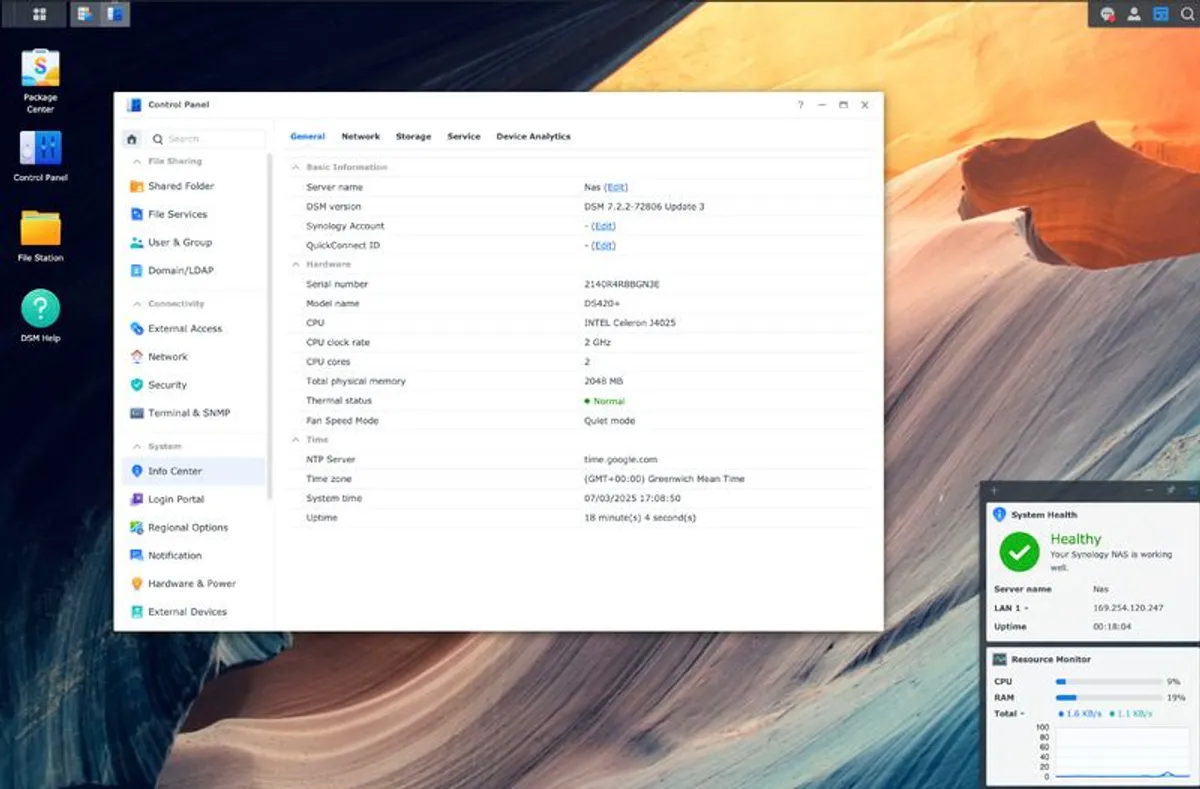The image size is (1200, 789).
Task: Switch to Device Analytics tab
Action: click(534, 136)
